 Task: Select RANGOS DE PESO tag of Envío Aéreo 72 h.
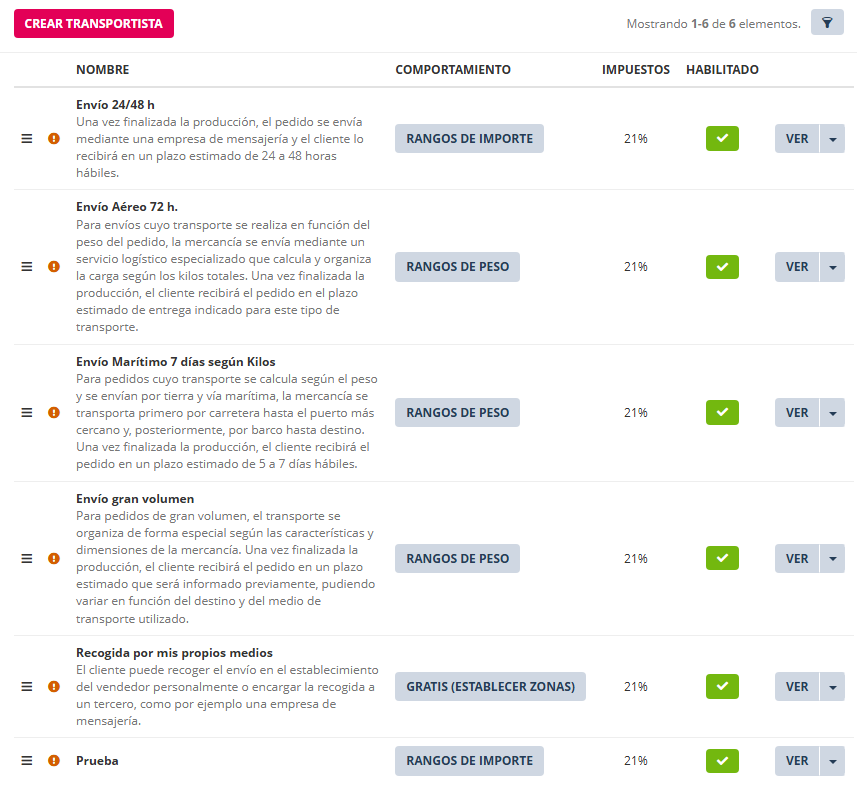(457, 267)
